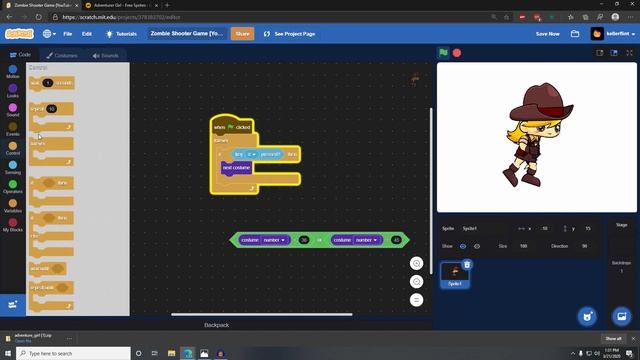Open the kellerflint account dropdown
640x360 pixels.
pyautogui.click(x=613, y=34)
